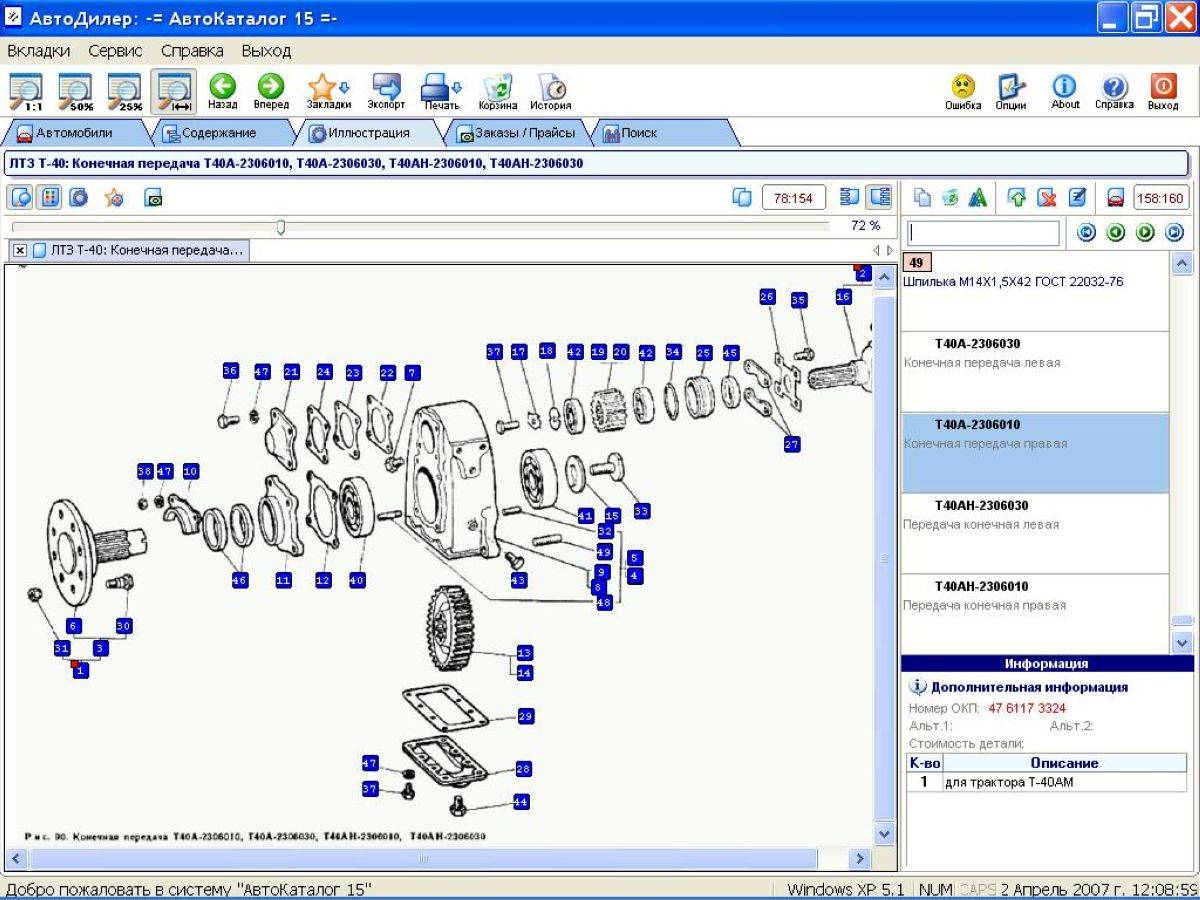Open the Справка menu in menu bar
The width and height of the screenshot is (1200, 900).
click(x=192, y=50)
